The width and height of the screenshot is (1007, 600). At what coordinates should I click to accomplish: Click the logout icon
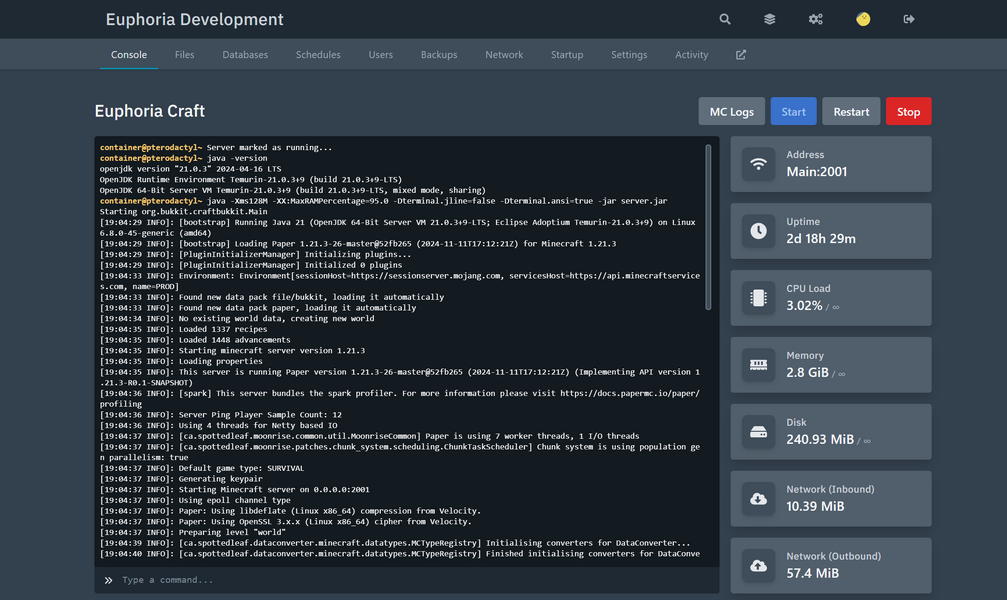[x=908, y=19]
